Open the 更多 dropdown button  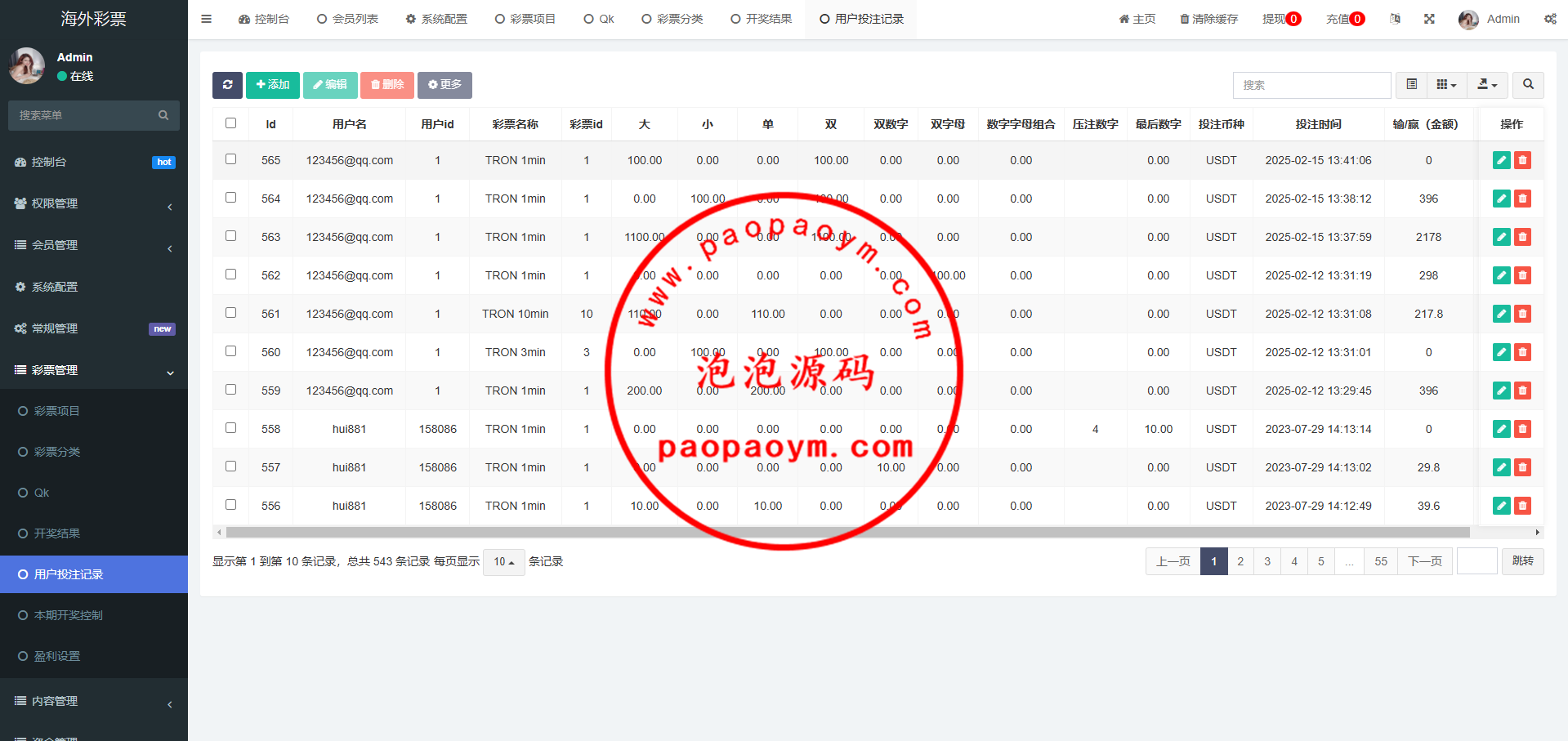[444, 85]
